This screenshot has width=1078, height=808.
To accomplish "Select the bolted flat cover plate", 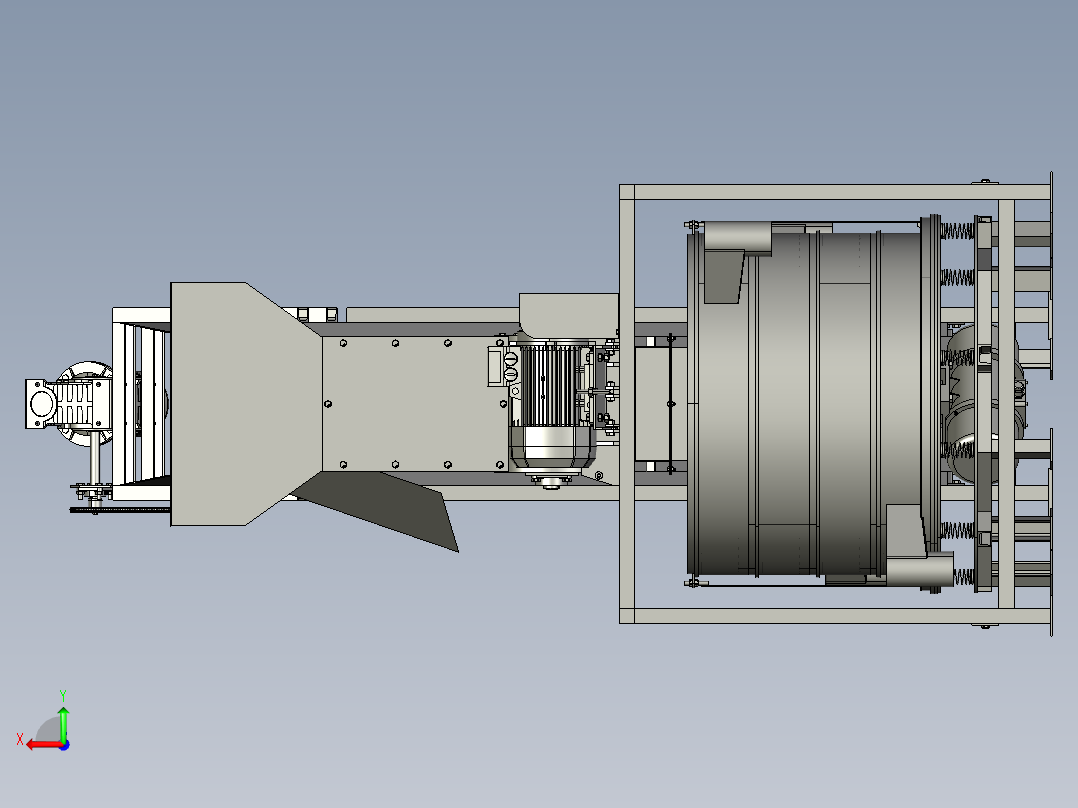I will [415, 403].
